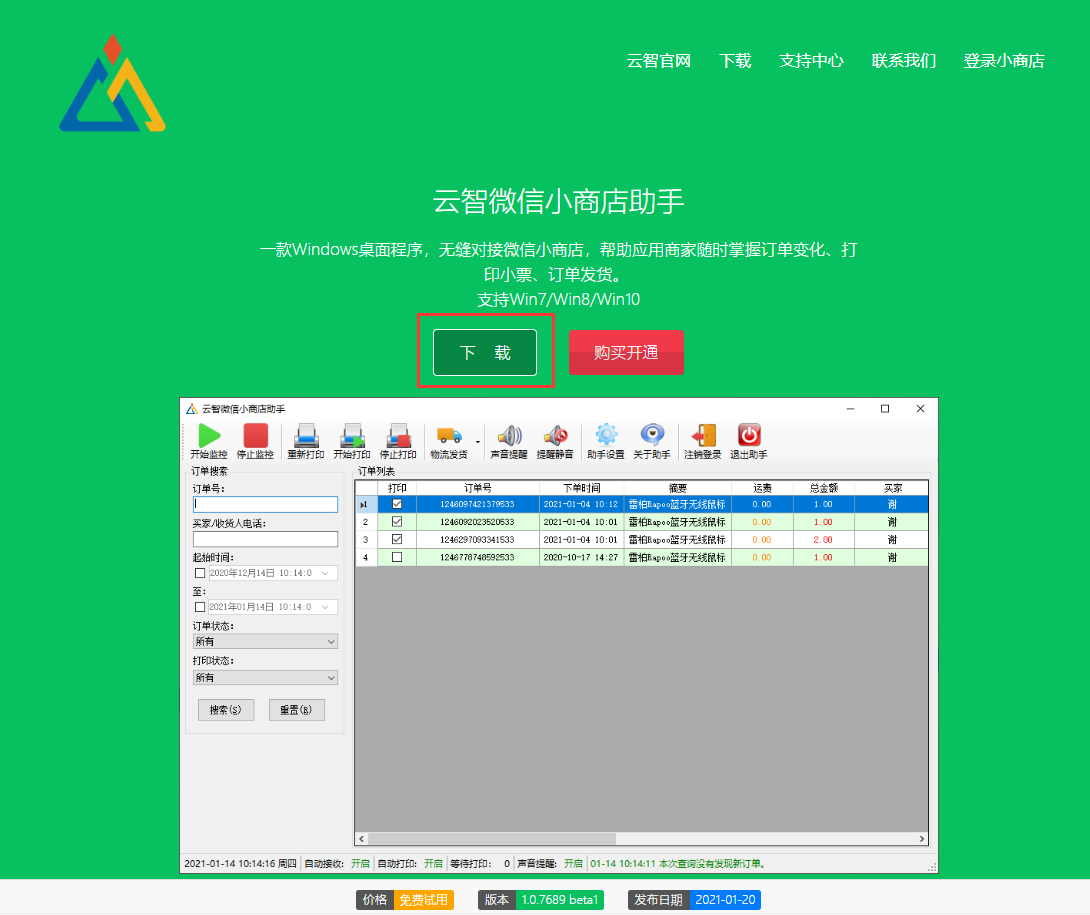Click the Yunzhi triangle logo
Image resolution: width=1090 pixels, height=915 pixels.
[113, 83]
